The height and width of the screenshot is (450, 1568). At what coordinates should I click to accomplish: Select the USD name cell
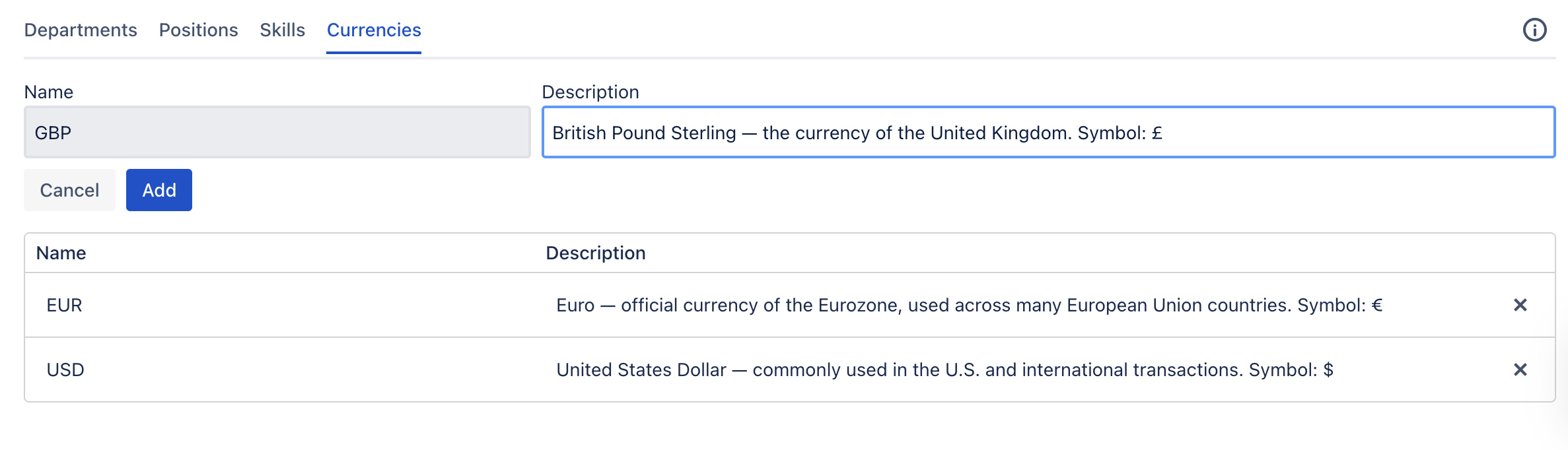[65, 370]
